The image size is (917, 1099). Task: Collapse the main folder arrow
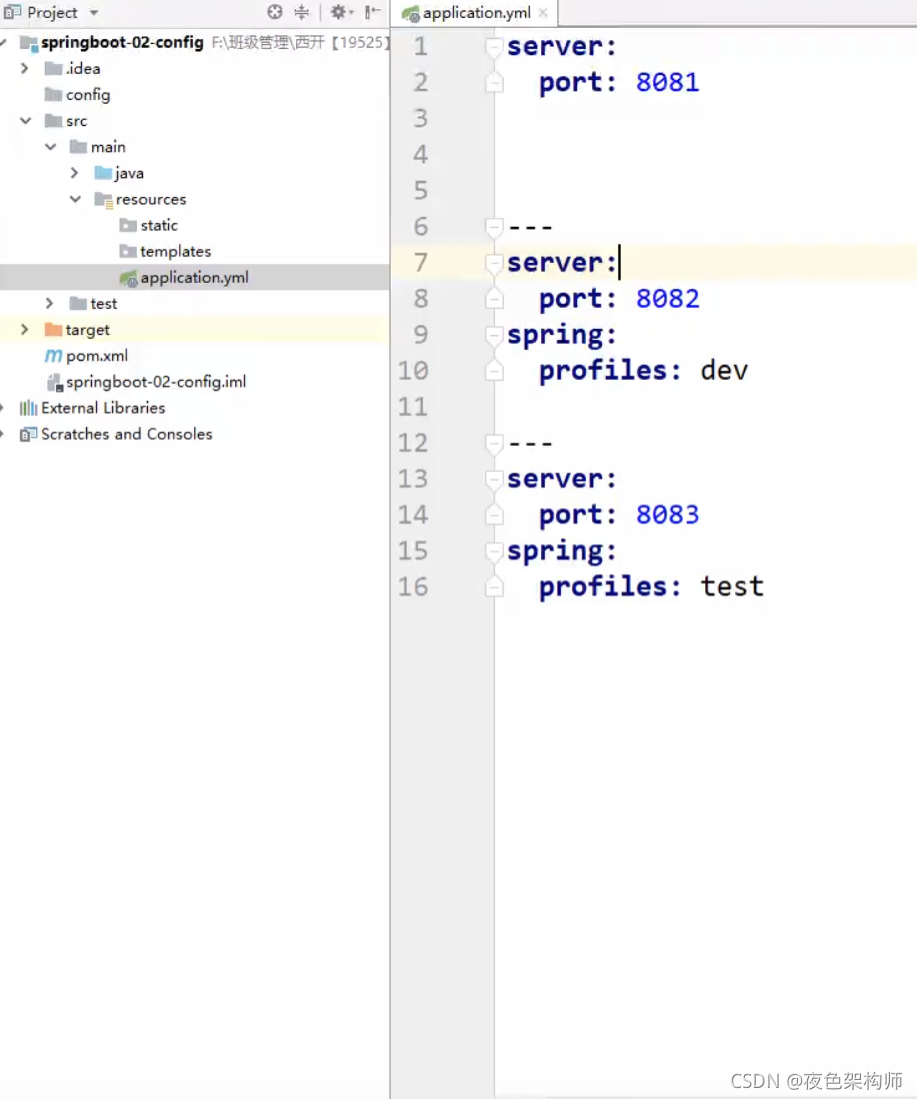pyautogui.click(x=50, y=146)
